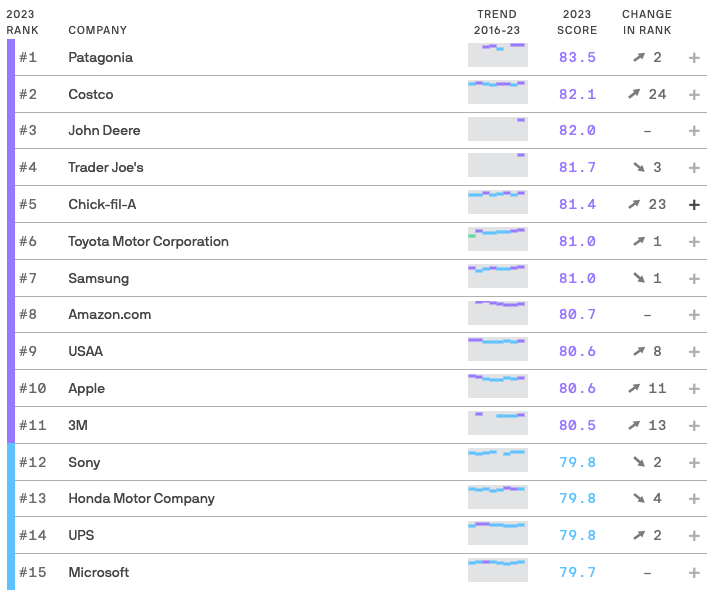Image resolution: width=720 pixels, height=590 pixels.
Task: Click the Company column header
Action: pos(97,30)
